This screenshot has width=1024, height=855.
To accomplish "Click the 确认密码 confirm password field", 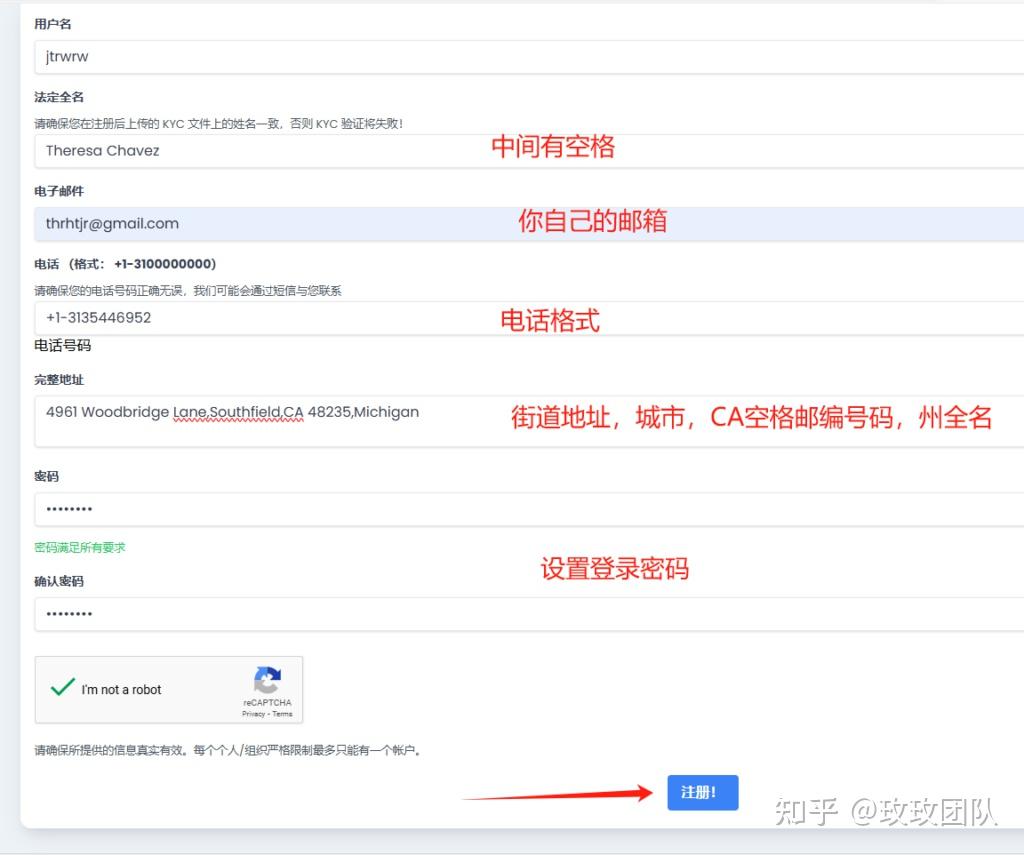I will (x=300, y=613).
